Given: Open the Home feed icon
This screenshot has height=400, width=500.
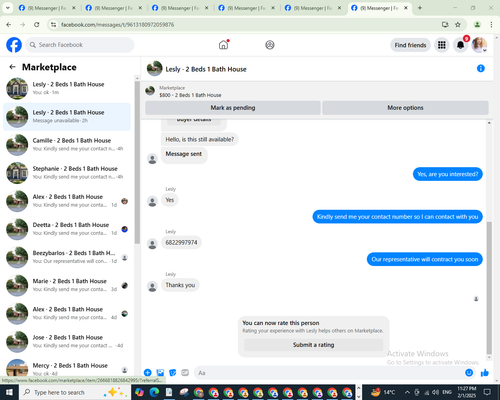Looking at the screenshot, I should click(223, 45).
